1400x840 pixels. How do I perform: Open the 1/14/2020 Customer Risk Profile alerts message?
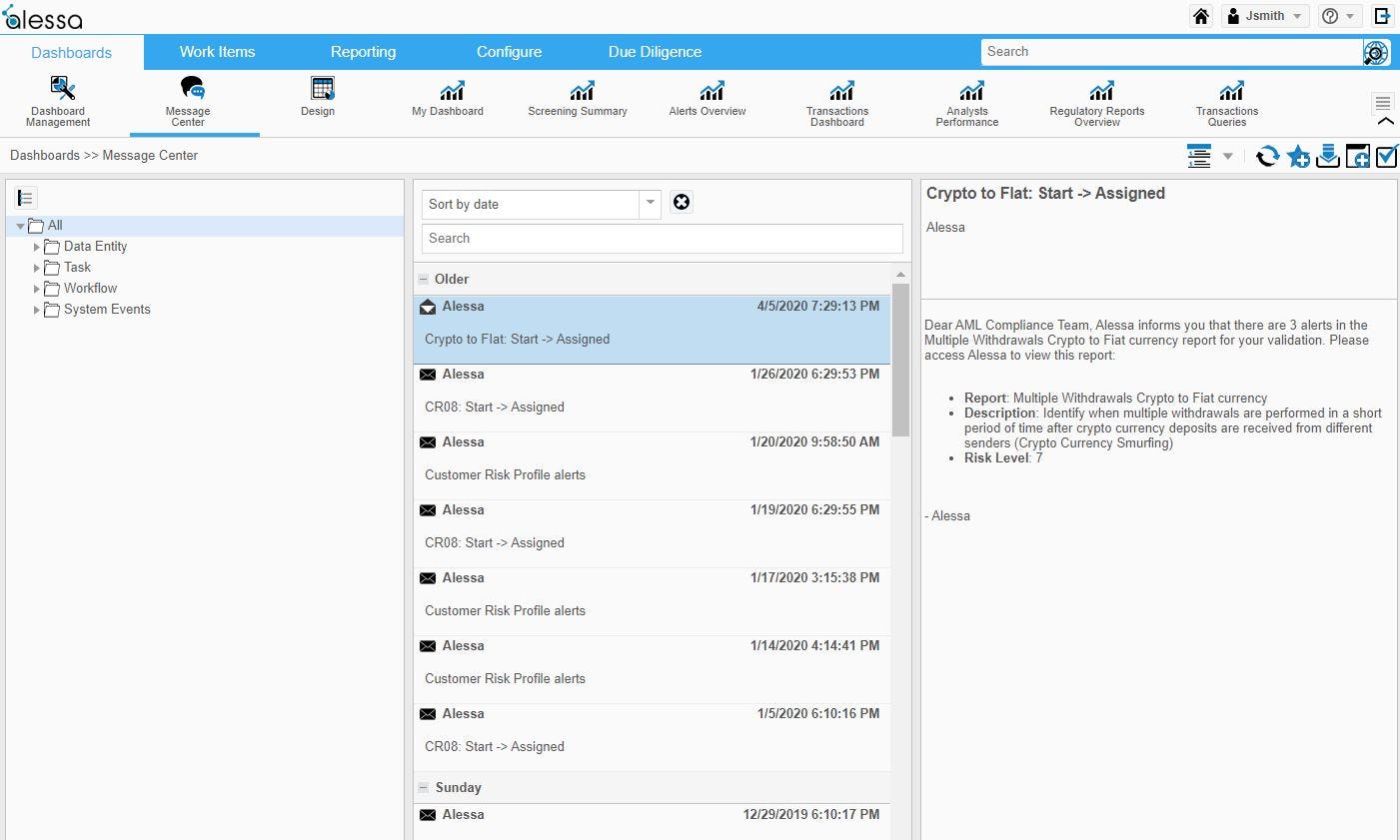point(652,669)
